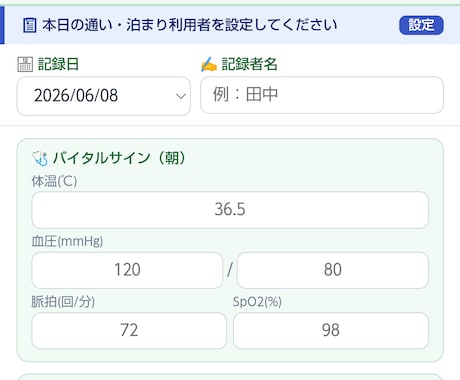Click the 記録日 label

(x=58, y=64)
